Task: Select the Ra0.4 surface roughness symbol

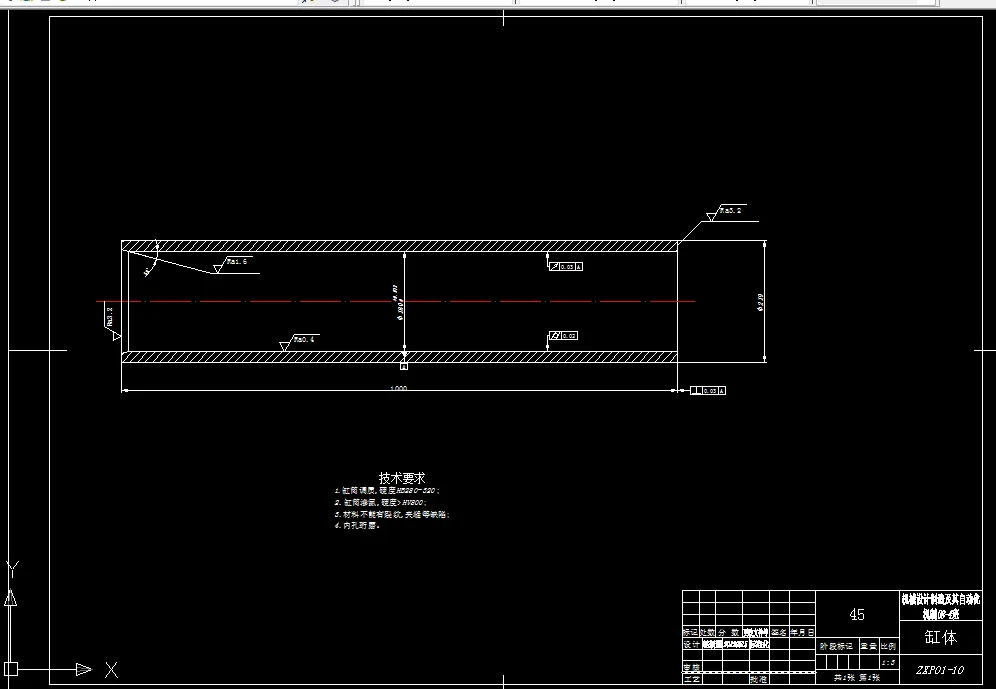Action: coord(299,342)
